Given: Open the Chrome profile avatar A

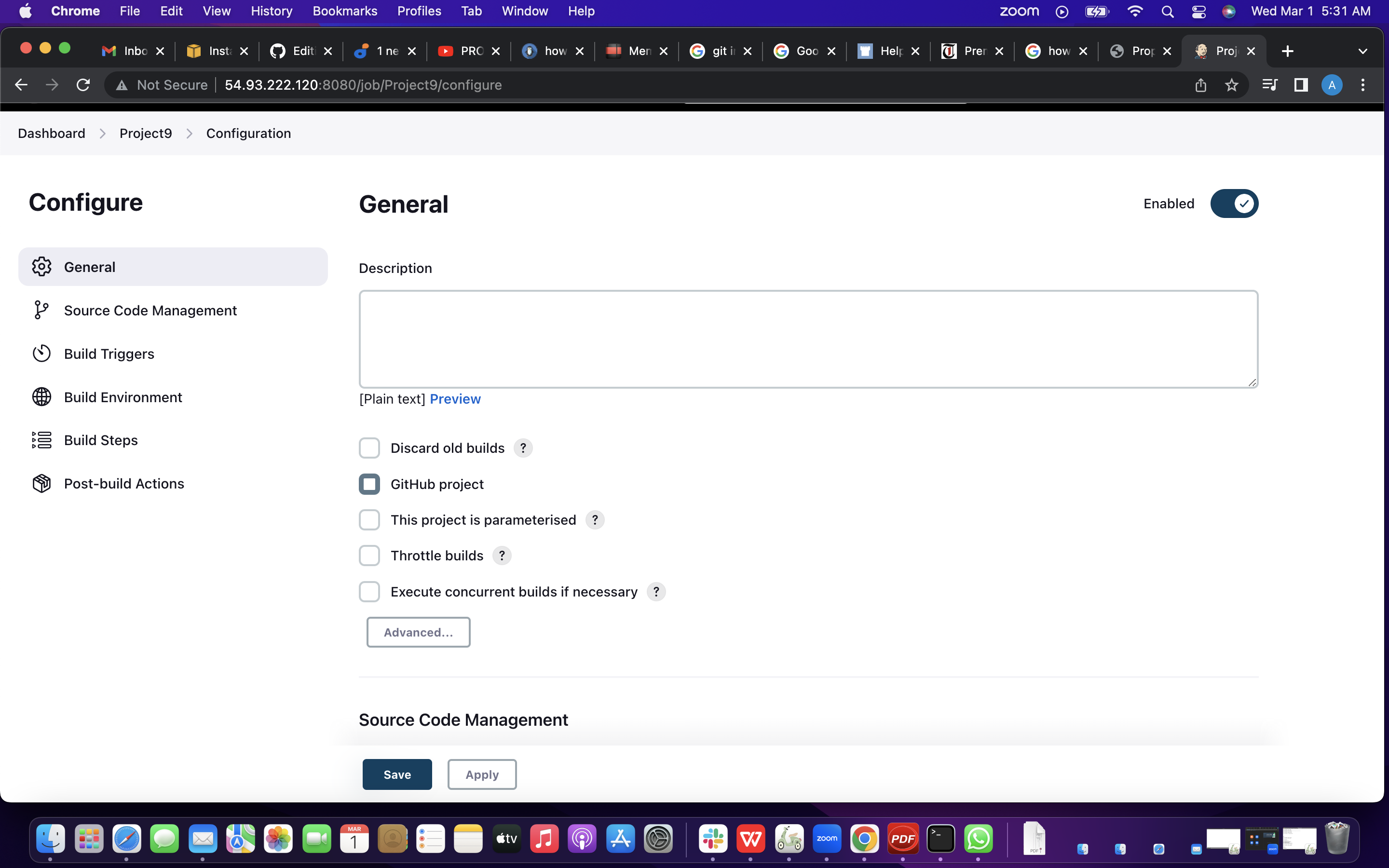Looking at the screenshot, I should click(x=1332, y=85).
